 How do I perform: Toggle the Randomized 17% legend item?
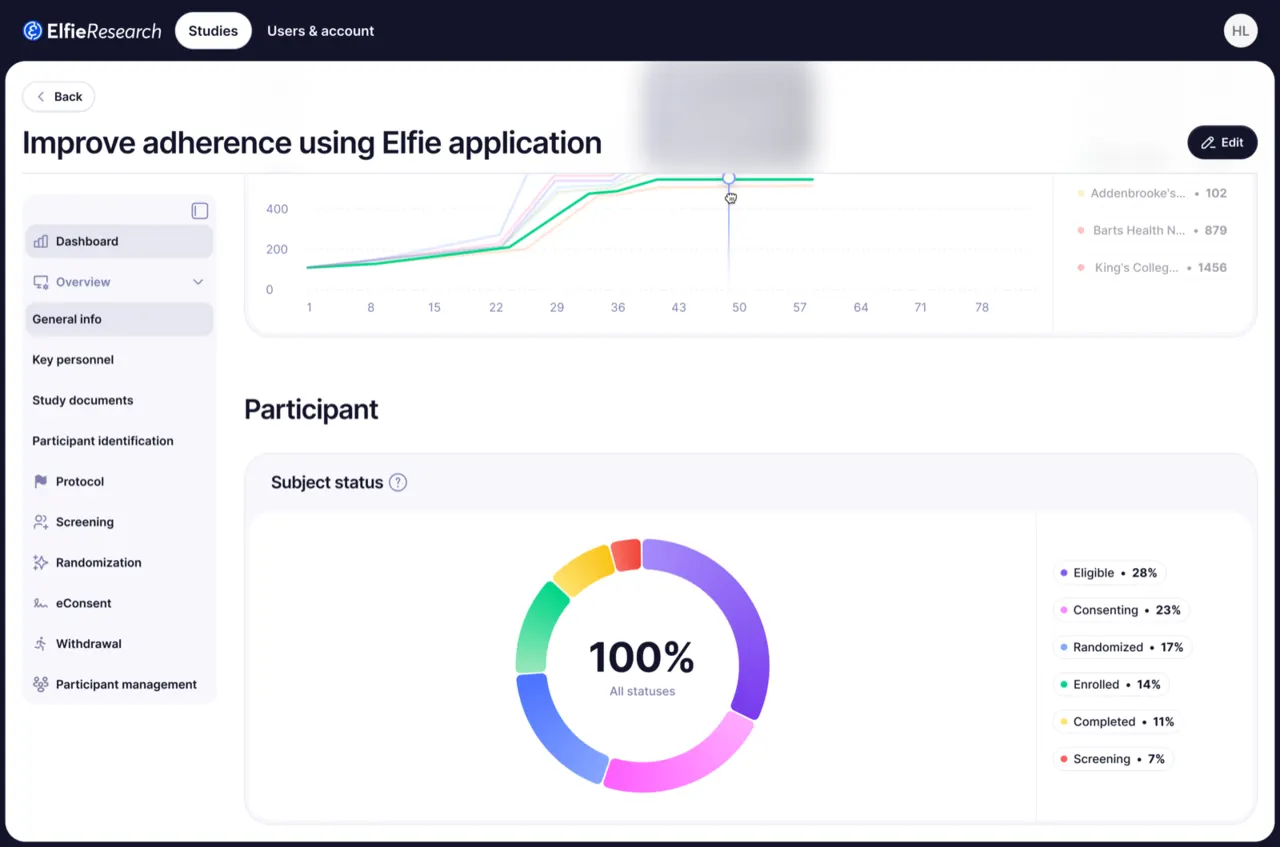point(1122,647)
